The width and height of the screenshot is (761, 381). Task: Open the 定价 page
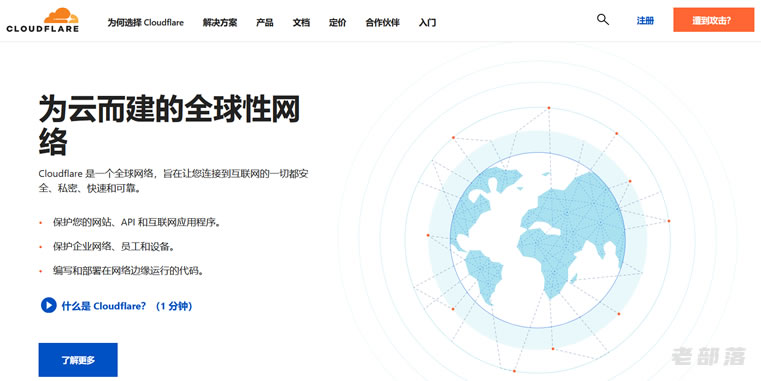[337, 22]
